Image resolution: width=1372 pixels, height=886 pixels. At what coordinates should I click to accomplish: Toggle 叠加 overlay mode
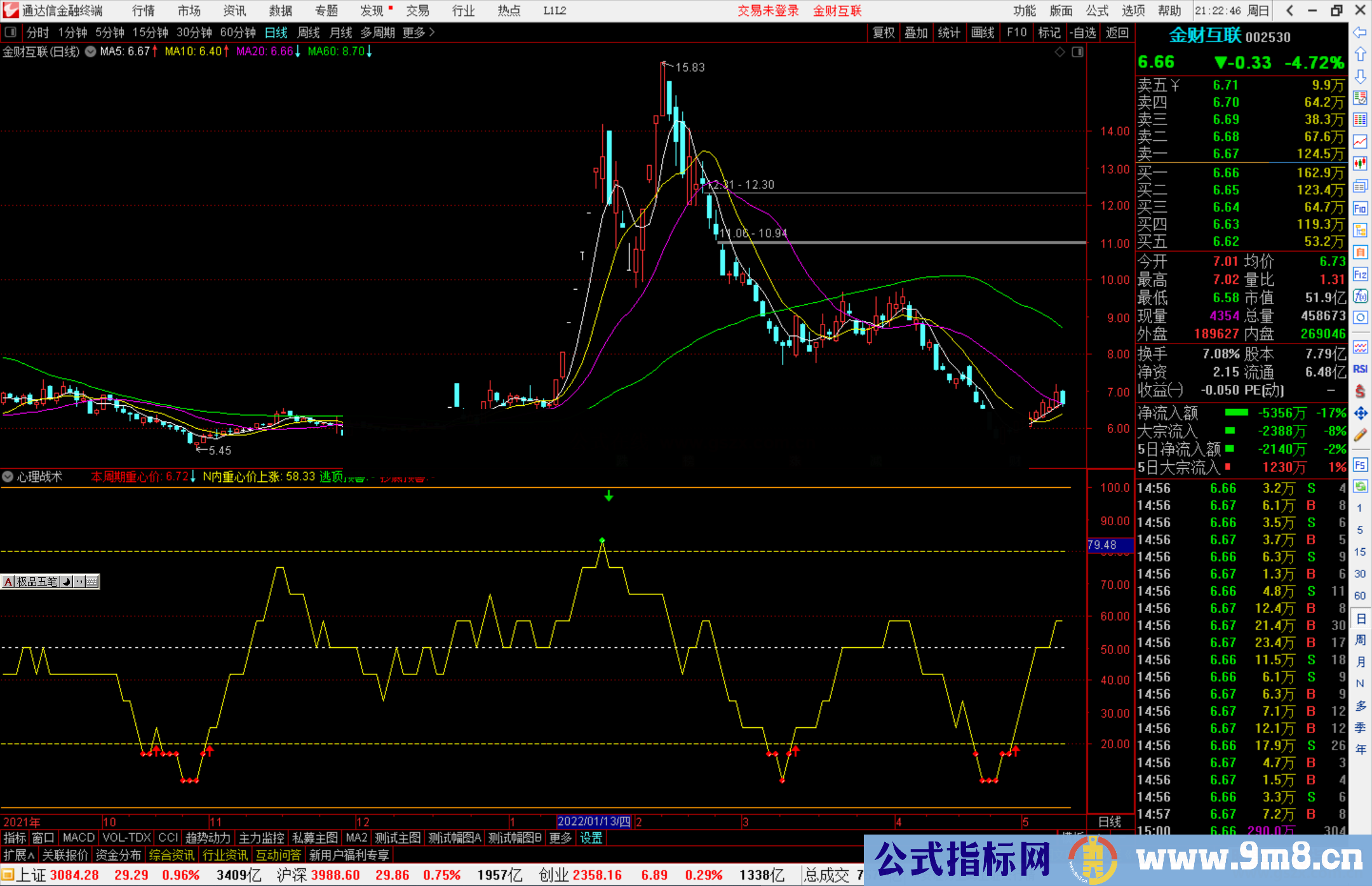[916, 32]
